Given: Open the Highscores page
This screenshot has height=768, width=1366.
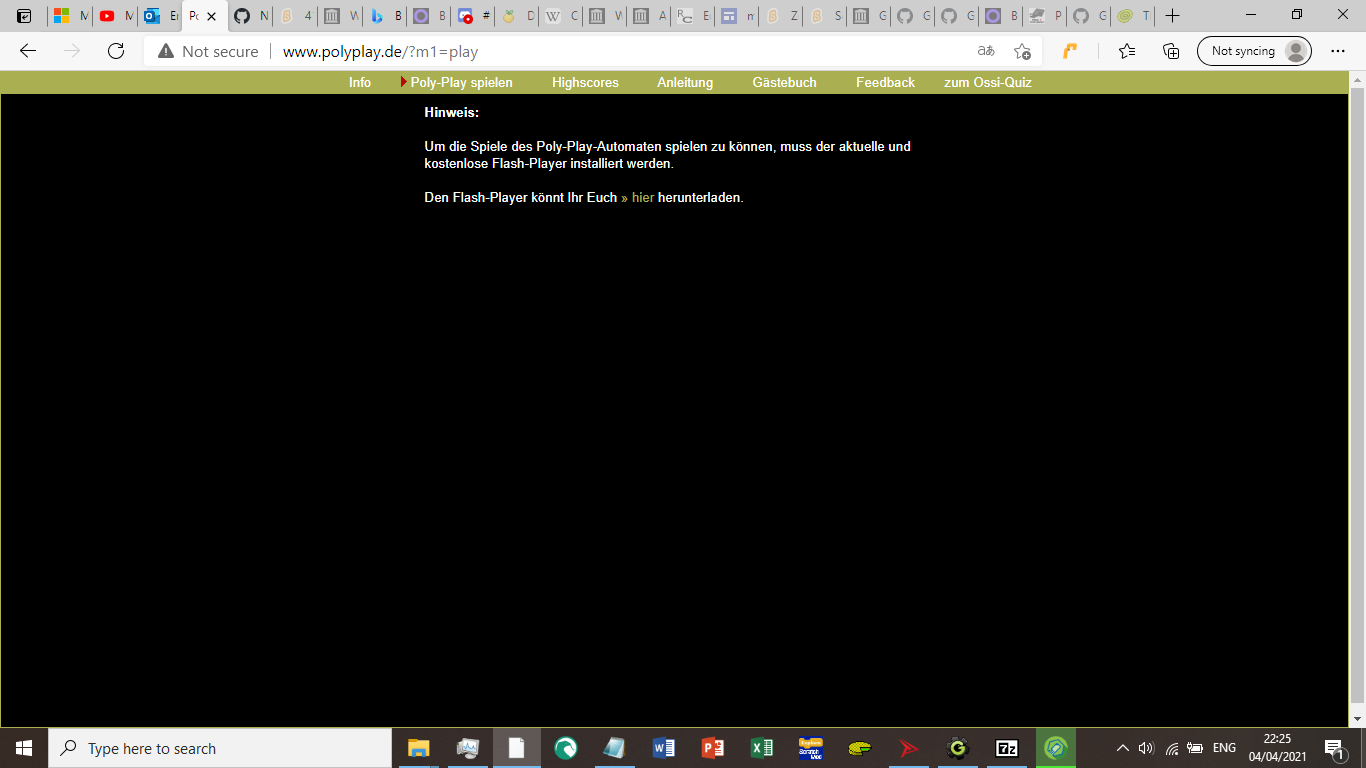Looking at the screenshot, I should click(x=585, y=83).
